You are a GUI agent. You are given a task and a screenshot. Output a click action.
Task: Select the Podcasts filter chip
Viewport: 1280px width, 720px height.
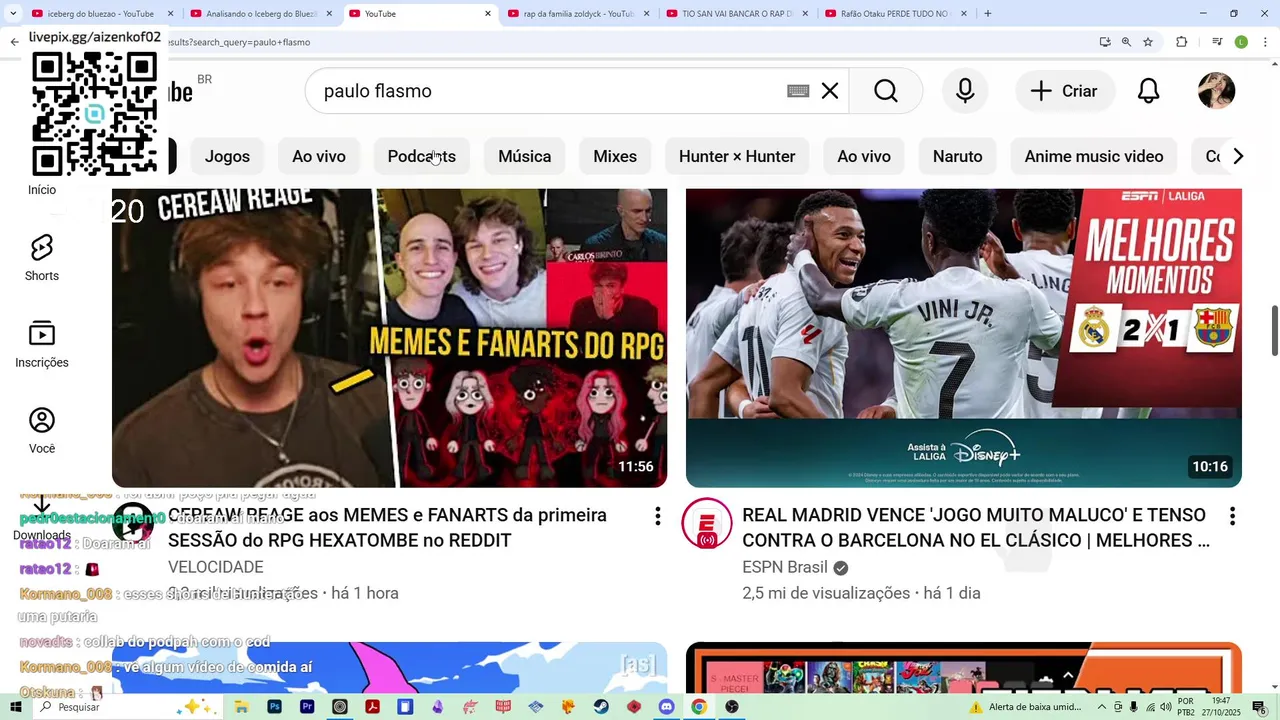[x=422, y=156]
